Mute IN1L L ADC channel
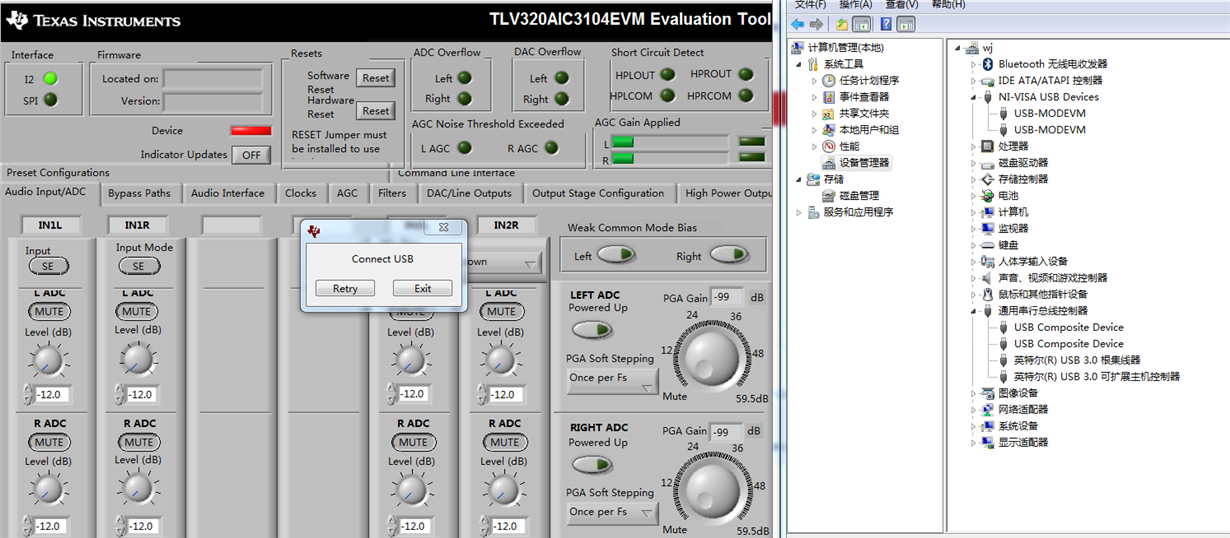This screenshot has height=538, width=1230. [49, 312]
